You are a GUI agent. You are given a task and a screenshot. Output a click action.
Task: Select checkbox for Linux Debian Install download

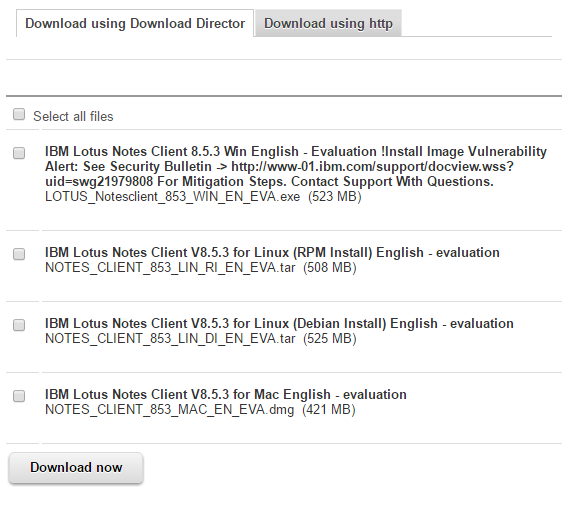[19, 325]
